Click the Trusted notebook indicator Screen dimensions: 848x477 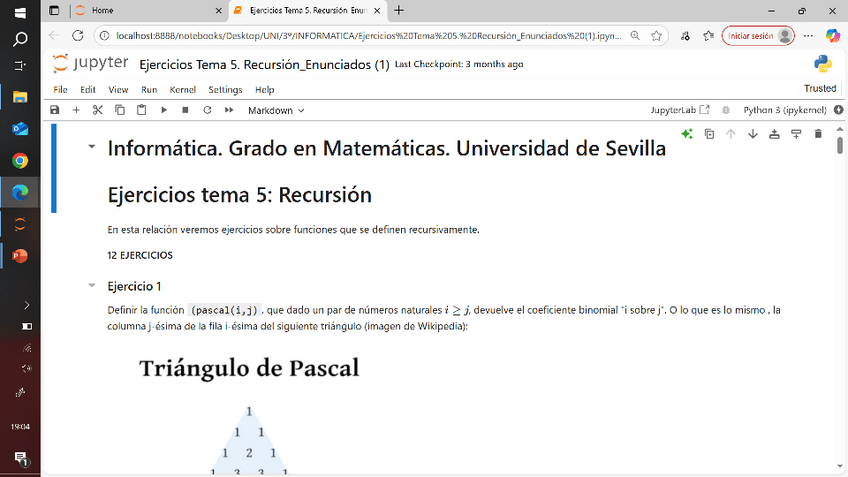[x=820, y=88]
